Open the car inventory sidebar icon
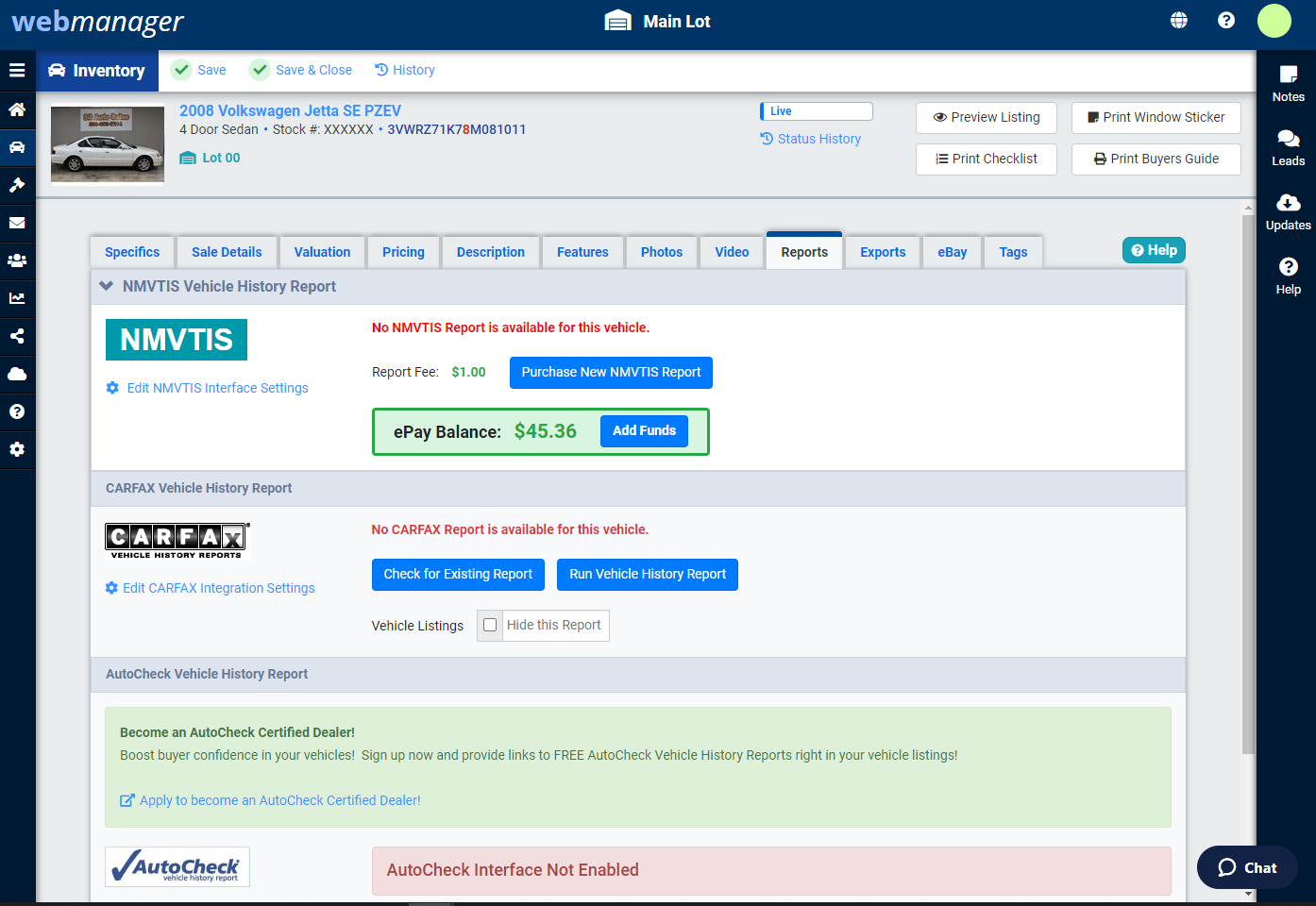This screenshot has width=1316, height=906. click(x=17, y=147)
